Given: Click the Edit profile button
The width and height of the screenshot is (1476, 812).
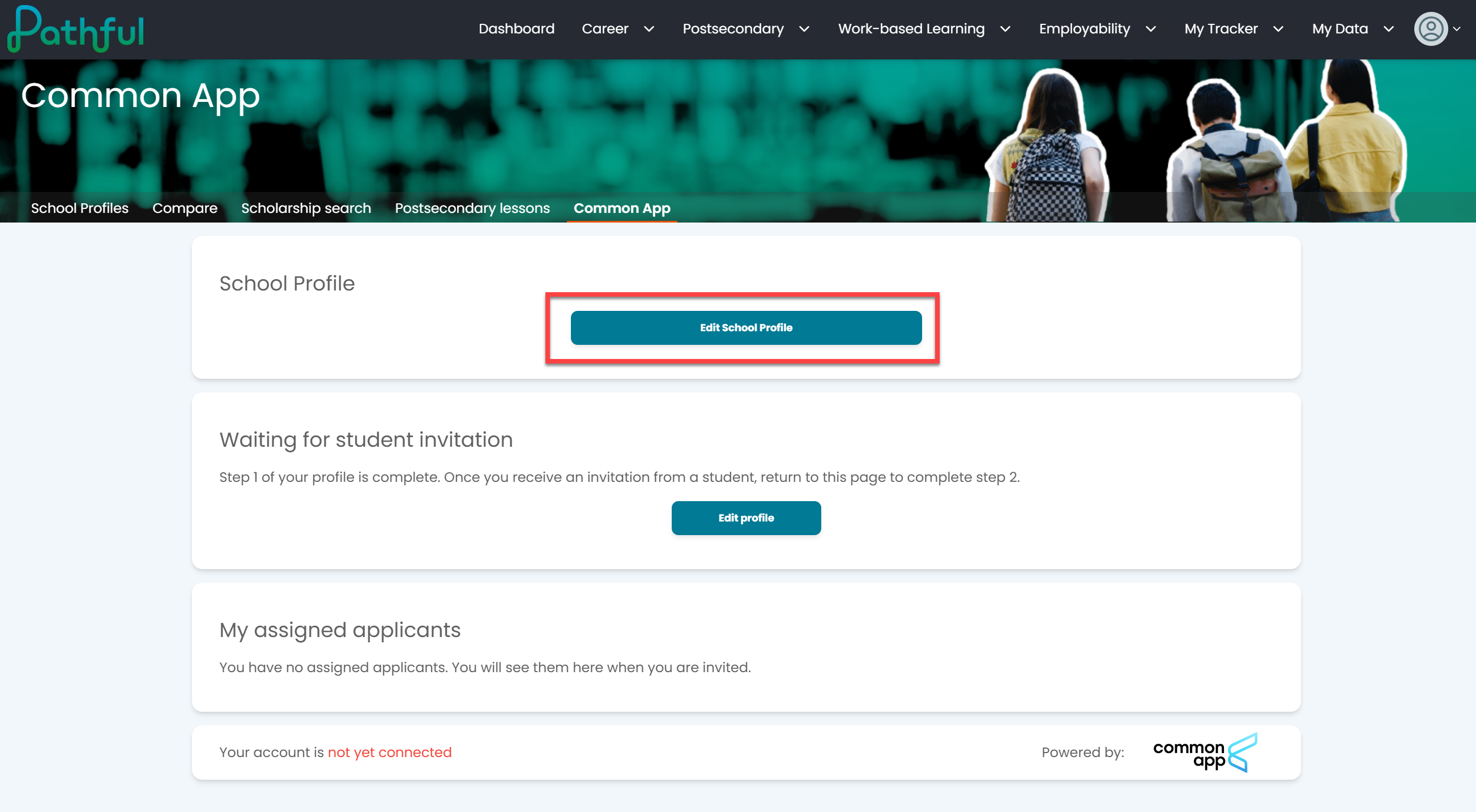Looking at the screenshot, I should (x=746, y=518).
